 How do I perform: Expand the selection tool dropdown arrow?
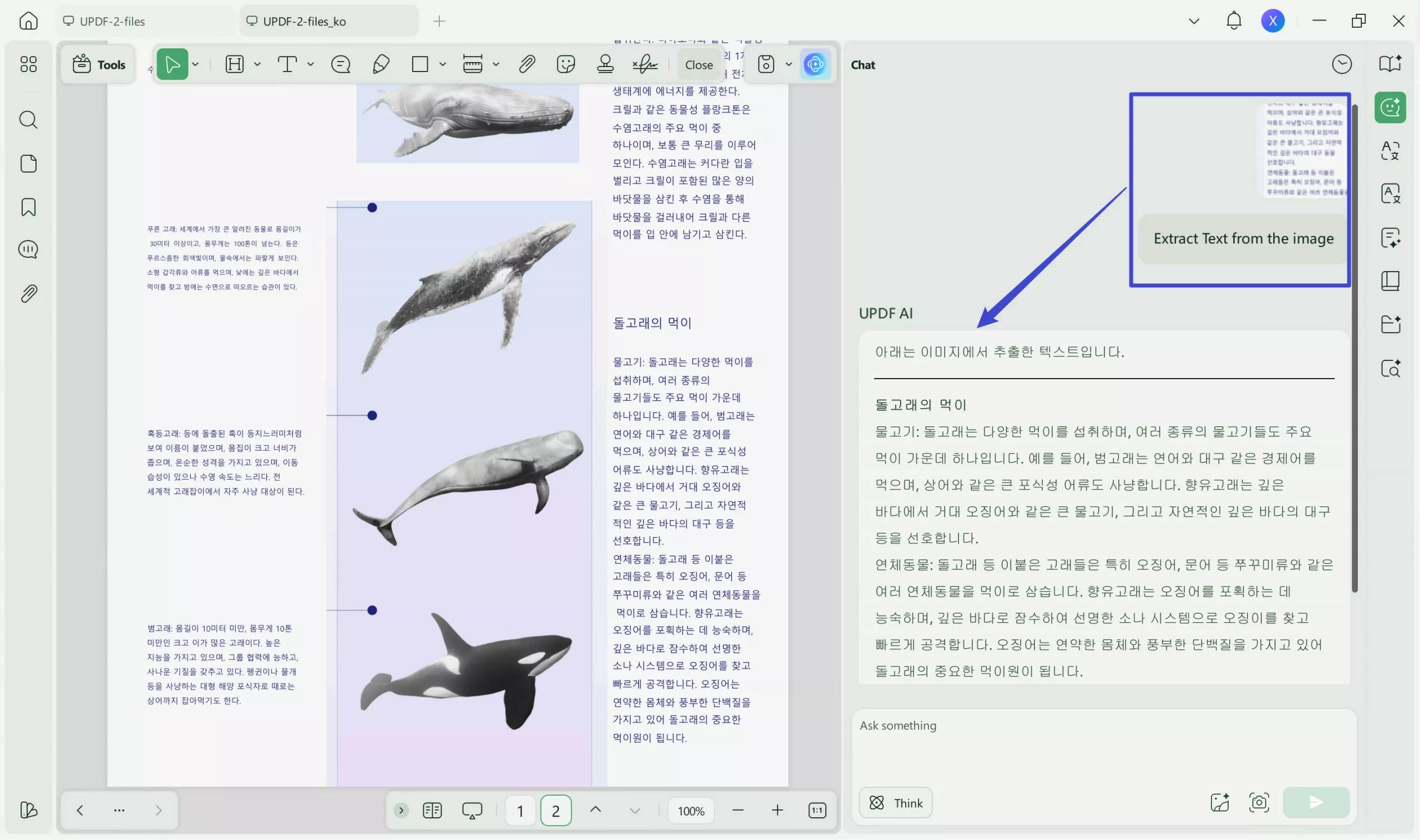coord(195,64)
